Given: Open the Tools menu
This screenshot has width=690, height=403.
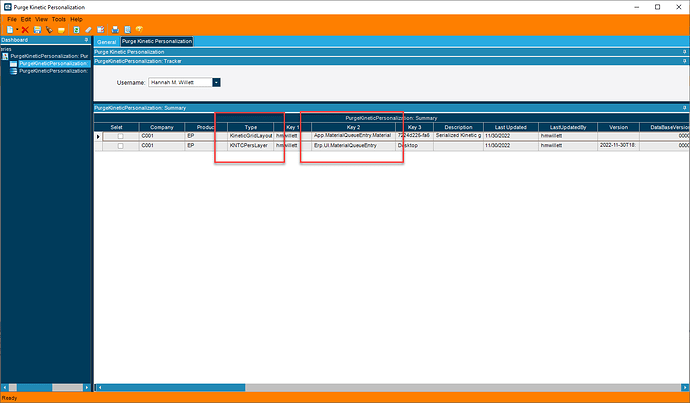Looking at the screenshot, I should pyautogui.click(x=59, y=19).
